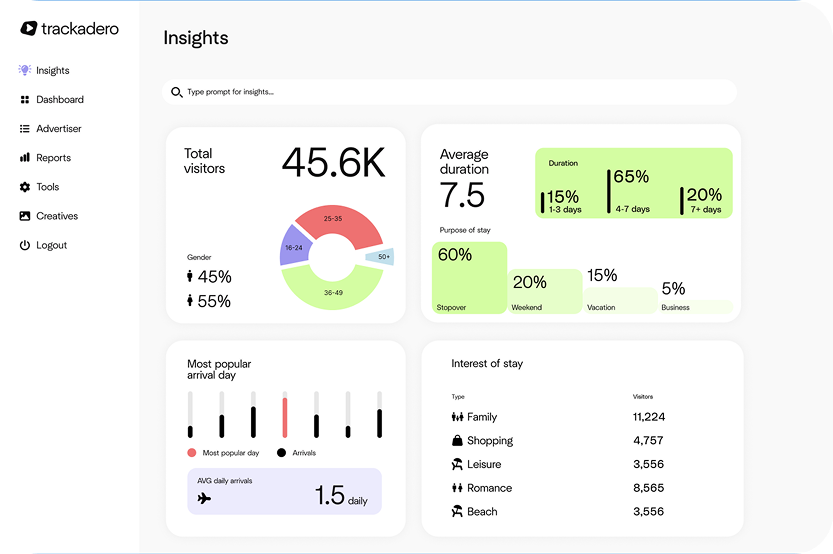Click the search magnifier icon
This screenshot has width=833, height=554.
[x=177, y=92]
